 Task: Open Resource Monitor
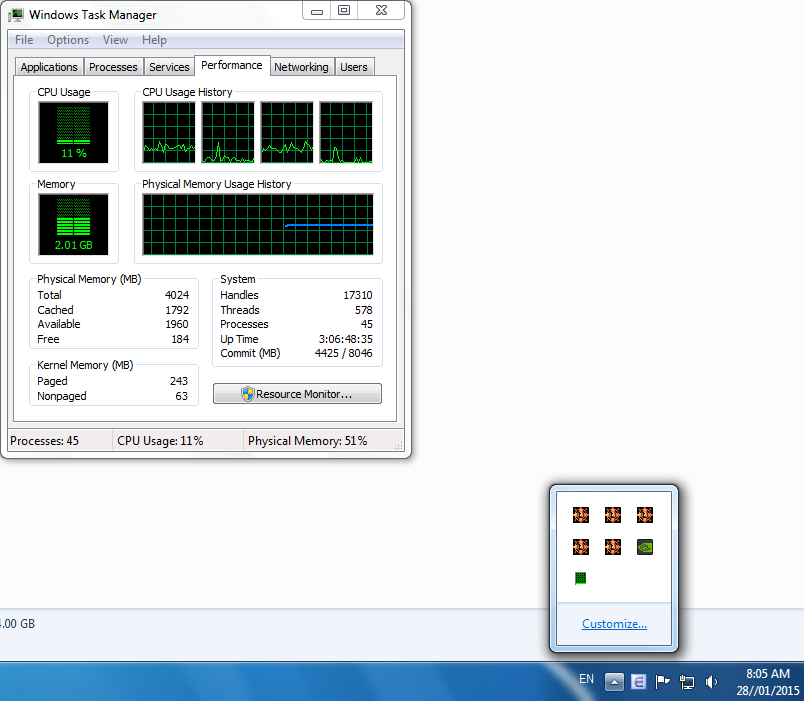pos(297,394)
